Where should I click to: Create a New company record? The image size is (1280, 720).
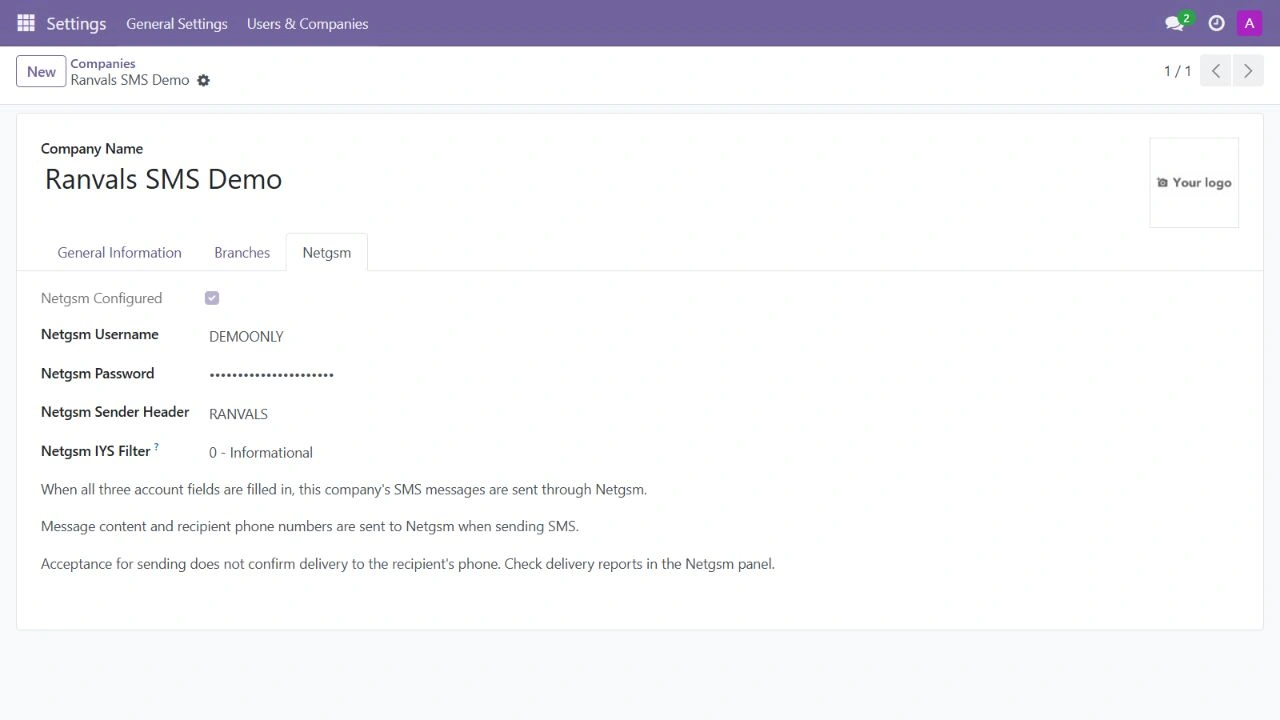point(41,71)
